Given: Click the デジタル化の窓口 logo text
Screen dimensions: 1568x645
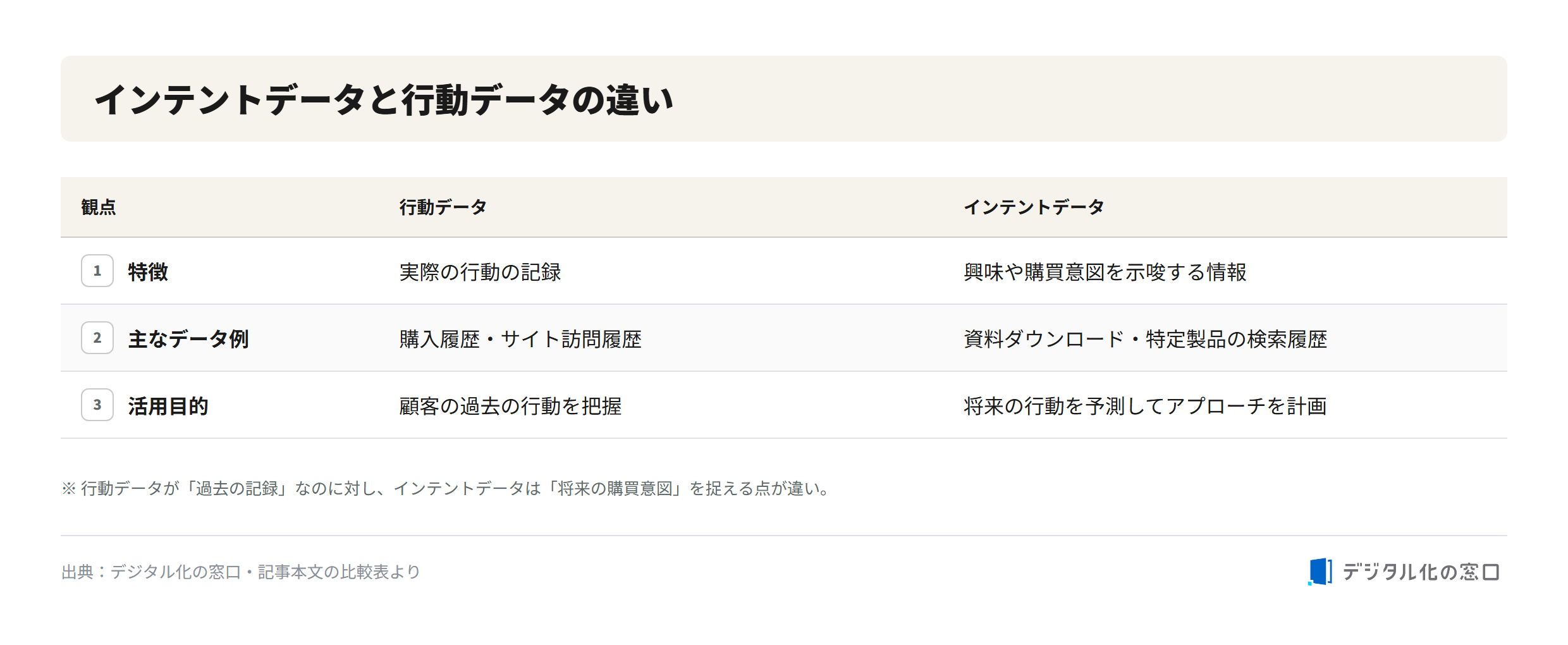Looking at the screenshot, I should pos(1421,572).
